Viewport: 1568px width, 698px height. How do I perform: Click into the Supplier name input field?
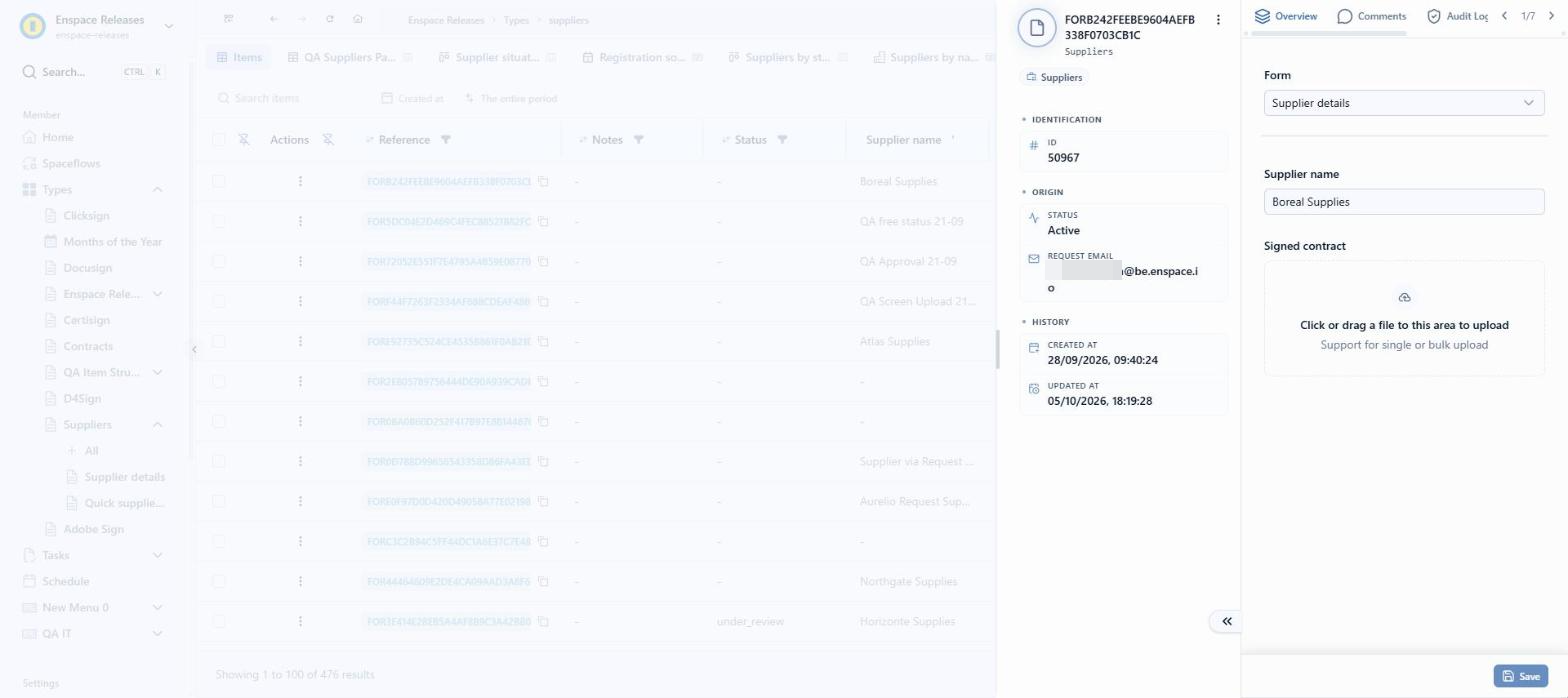1404,202
